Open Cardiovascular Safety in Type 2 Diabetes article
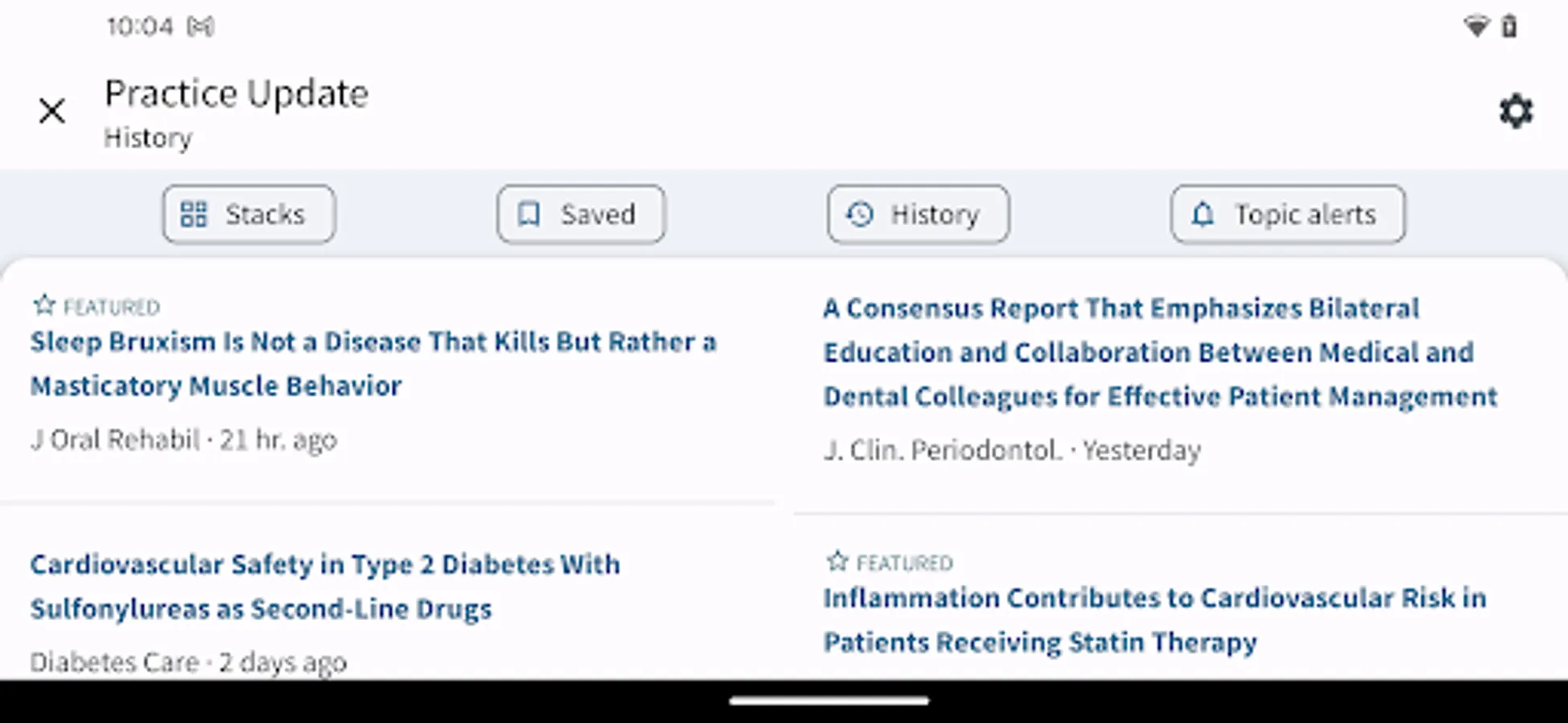The image size is (1568, 723). [324, 586]
